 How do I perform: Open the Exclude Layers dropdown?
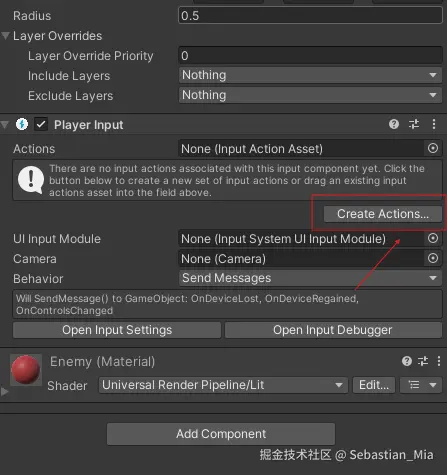pos(310,95)
